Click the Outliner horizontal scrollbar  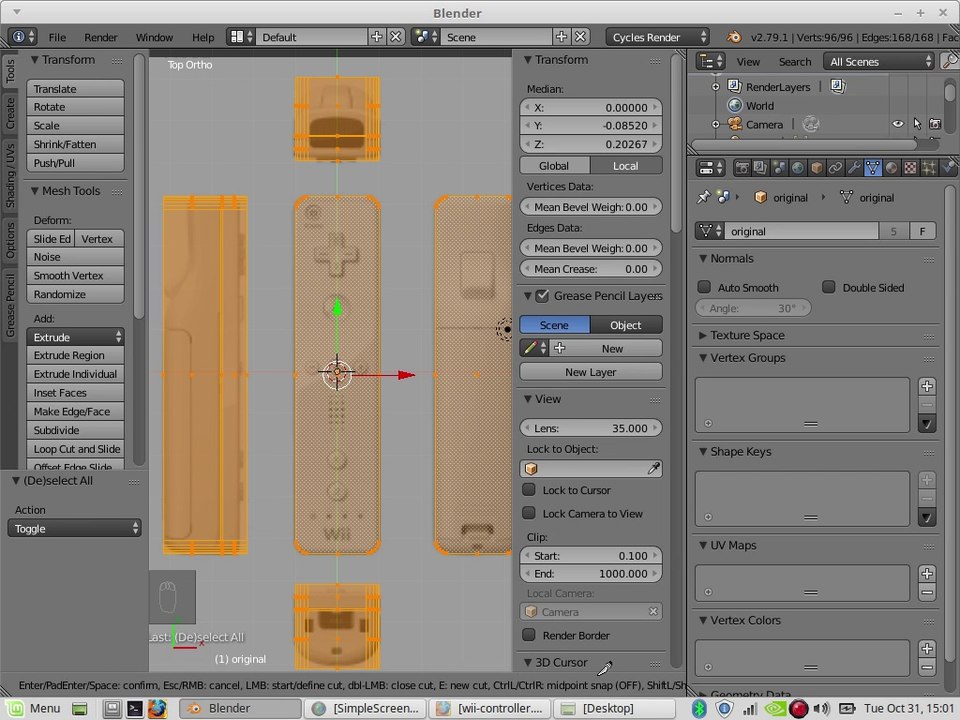point(804,144)
